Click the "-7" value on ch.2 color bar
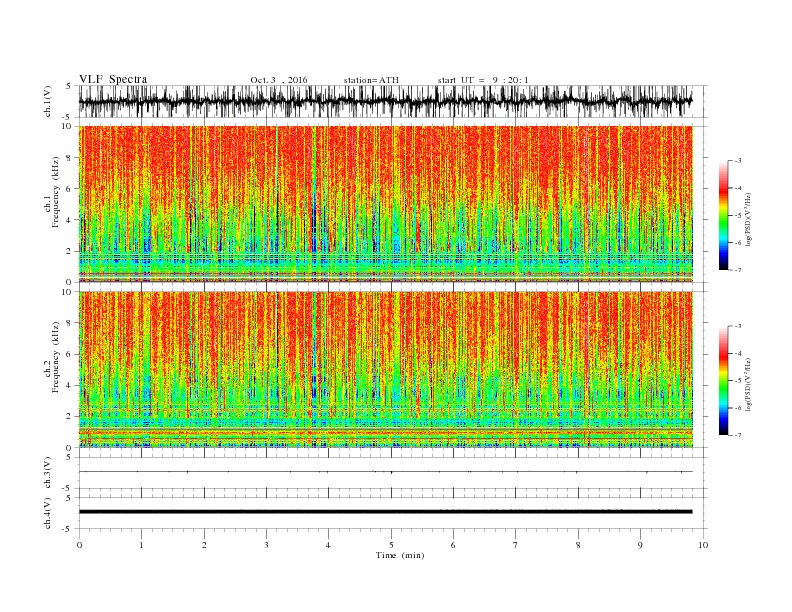This screenshot has width=792, height=612. click(737, 435)
